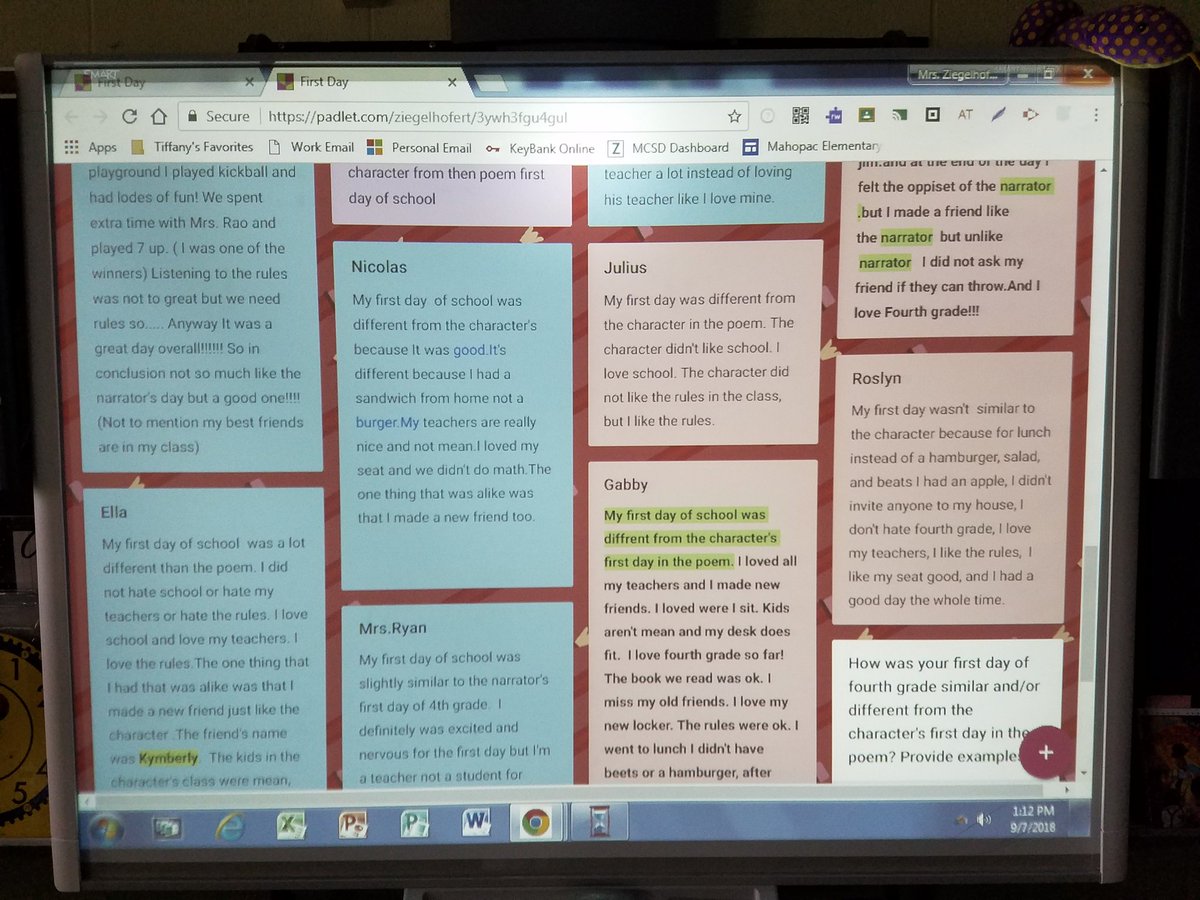This screenshot has width=1200, height=900.
Task: Open Gabby's post card
Action: [702, 622]
